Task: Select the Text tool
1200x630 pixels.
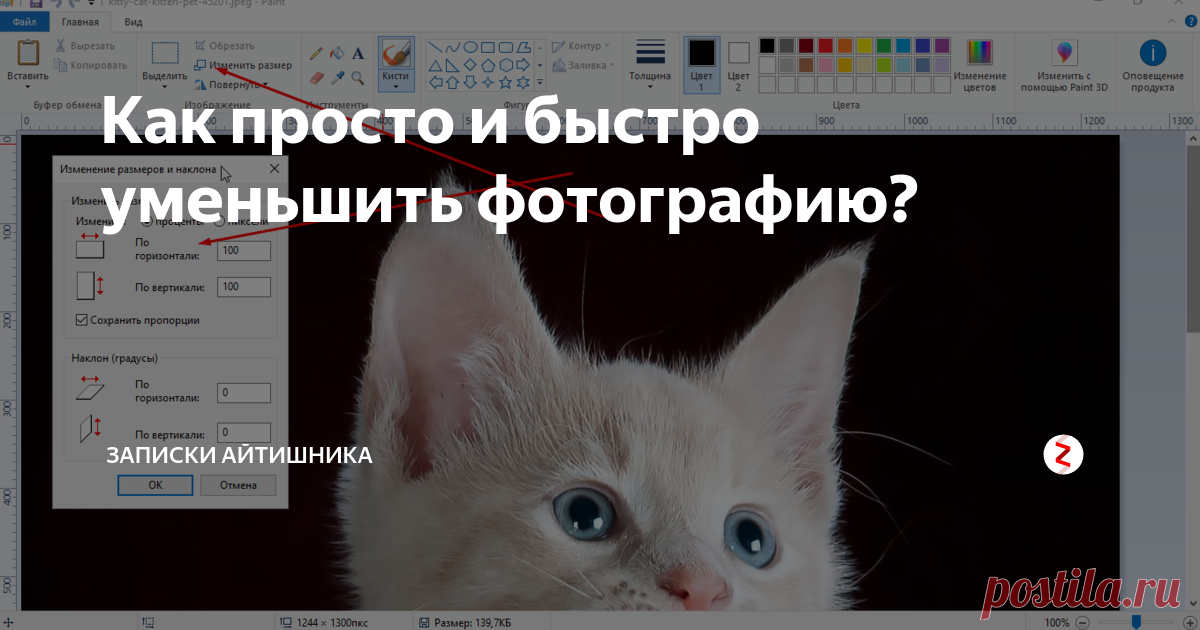Action: (x=357, y=54)
